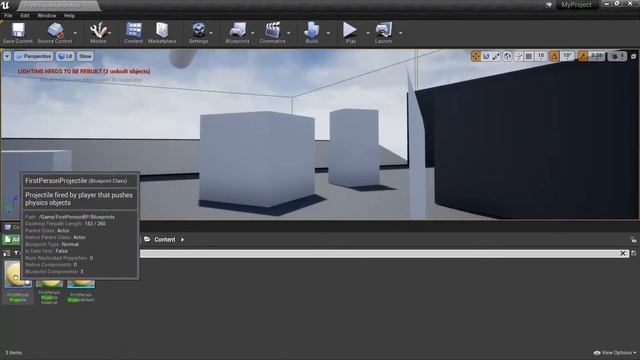Open Settings dropdown arrow
The image size is (640, 360).
(211, 33)
